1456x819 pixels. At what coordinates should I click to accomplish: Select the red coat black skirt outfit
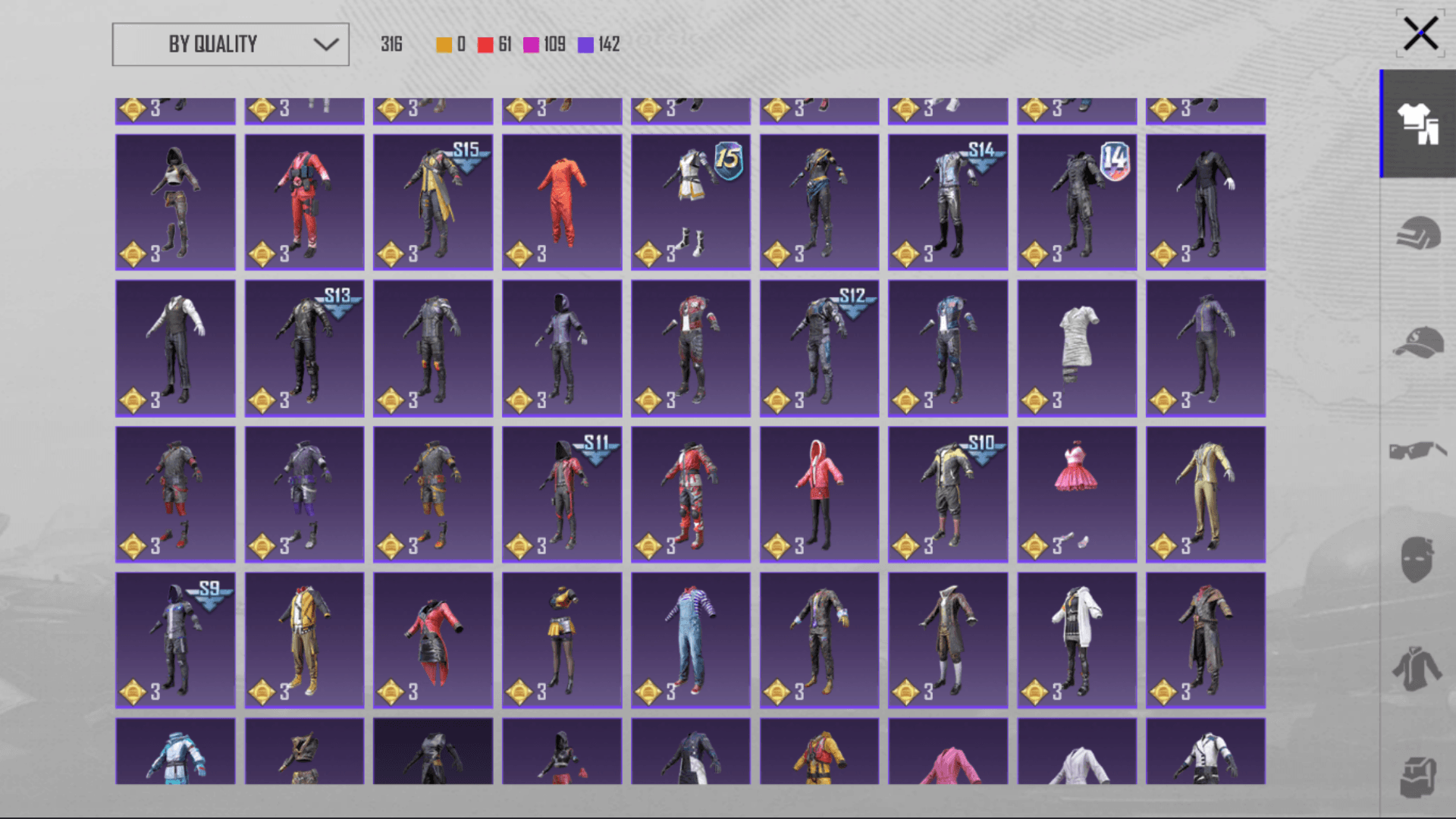pos(433,640)
